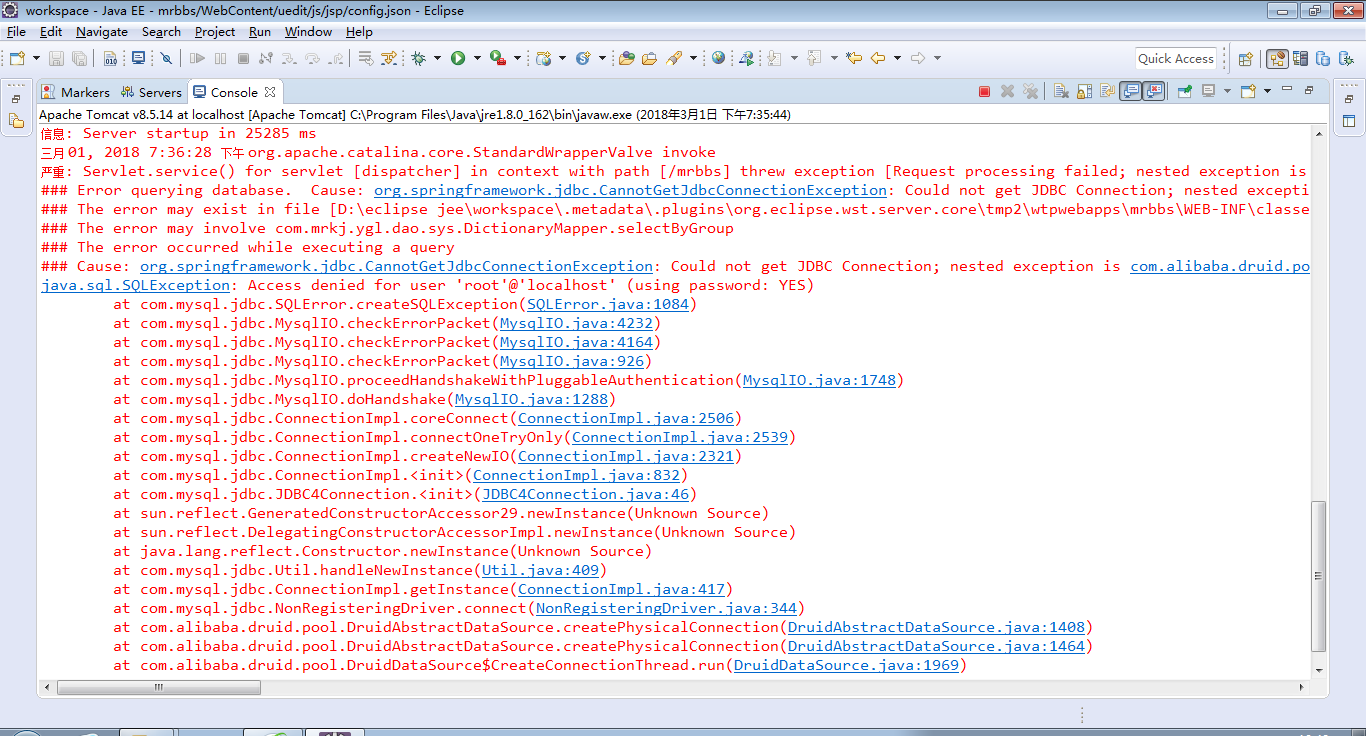This screenshot has height=736, width=1366.
Task: Click the Open Web Browser globe icon
Action: click(x=718, y=58)
